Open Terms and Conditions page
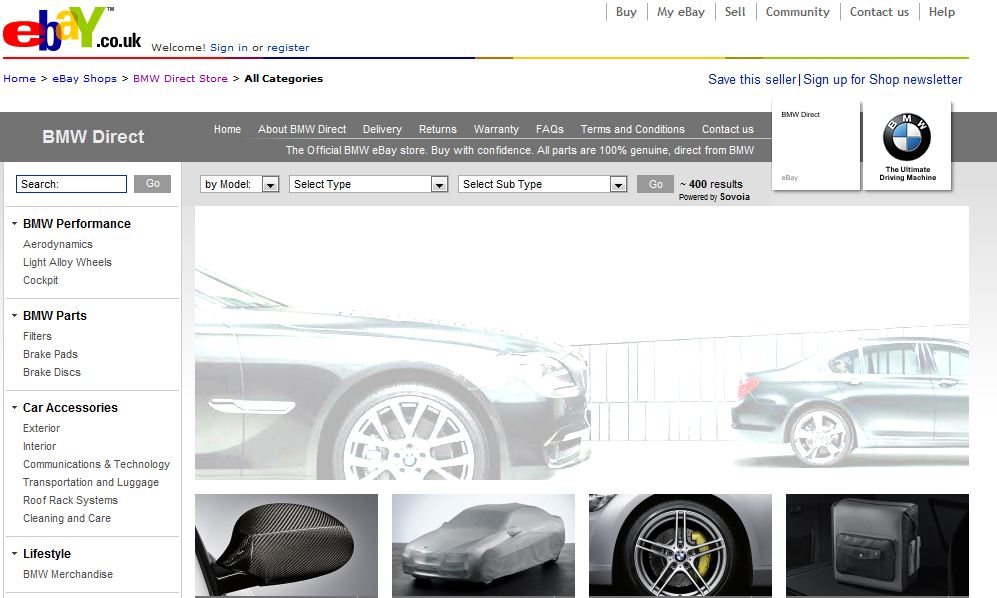The image size is (997, 598). tap(633, 129)
